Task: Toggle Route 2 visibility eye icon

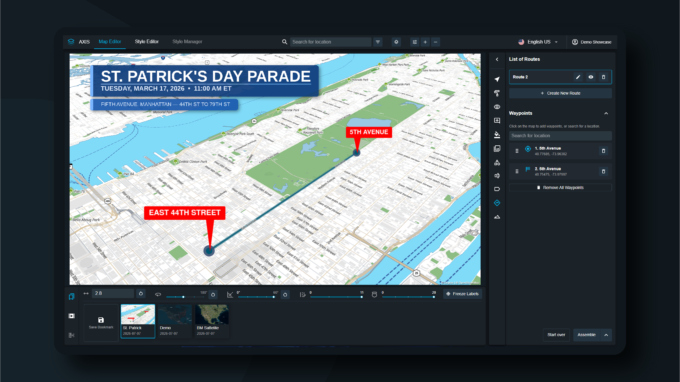Action: (591, 77)
